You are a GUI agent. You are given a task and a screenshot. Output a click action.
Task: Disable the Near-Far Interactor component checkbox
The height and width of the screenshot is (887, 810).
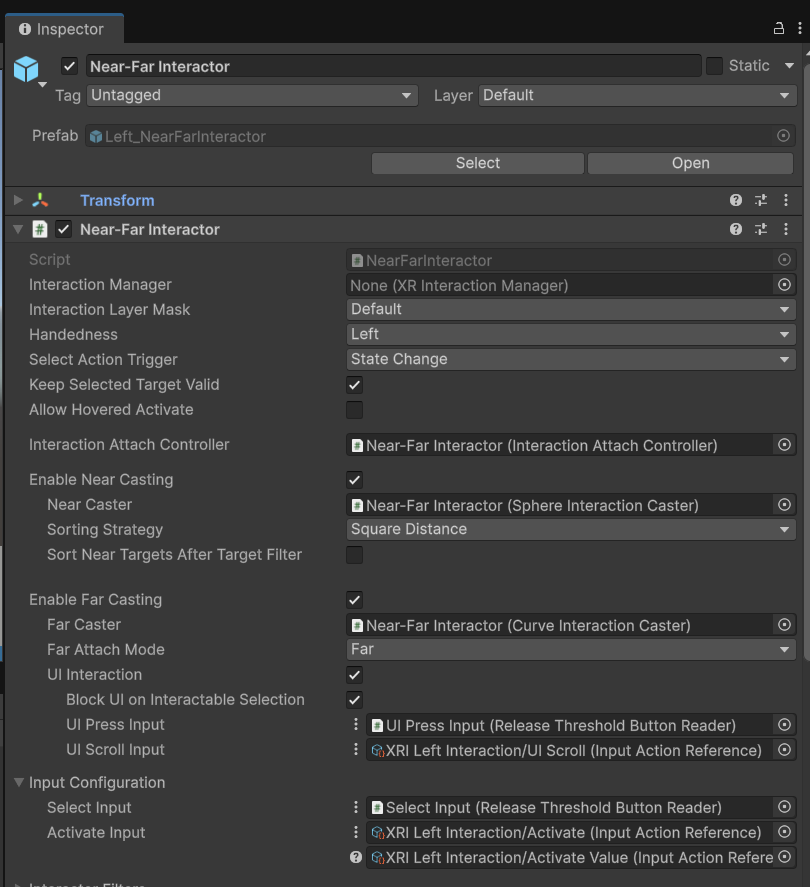pyautogui.click(x=63, y=229)
